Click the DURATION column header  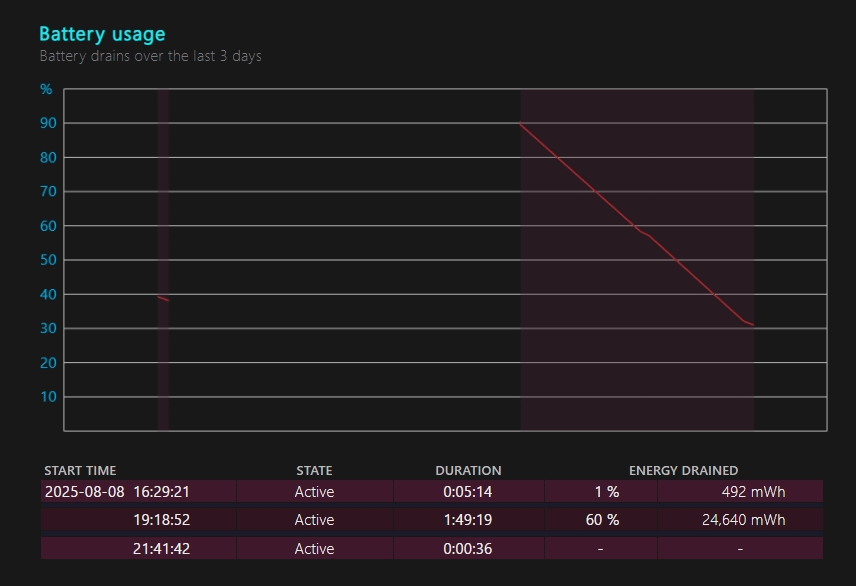pos(468,470)
